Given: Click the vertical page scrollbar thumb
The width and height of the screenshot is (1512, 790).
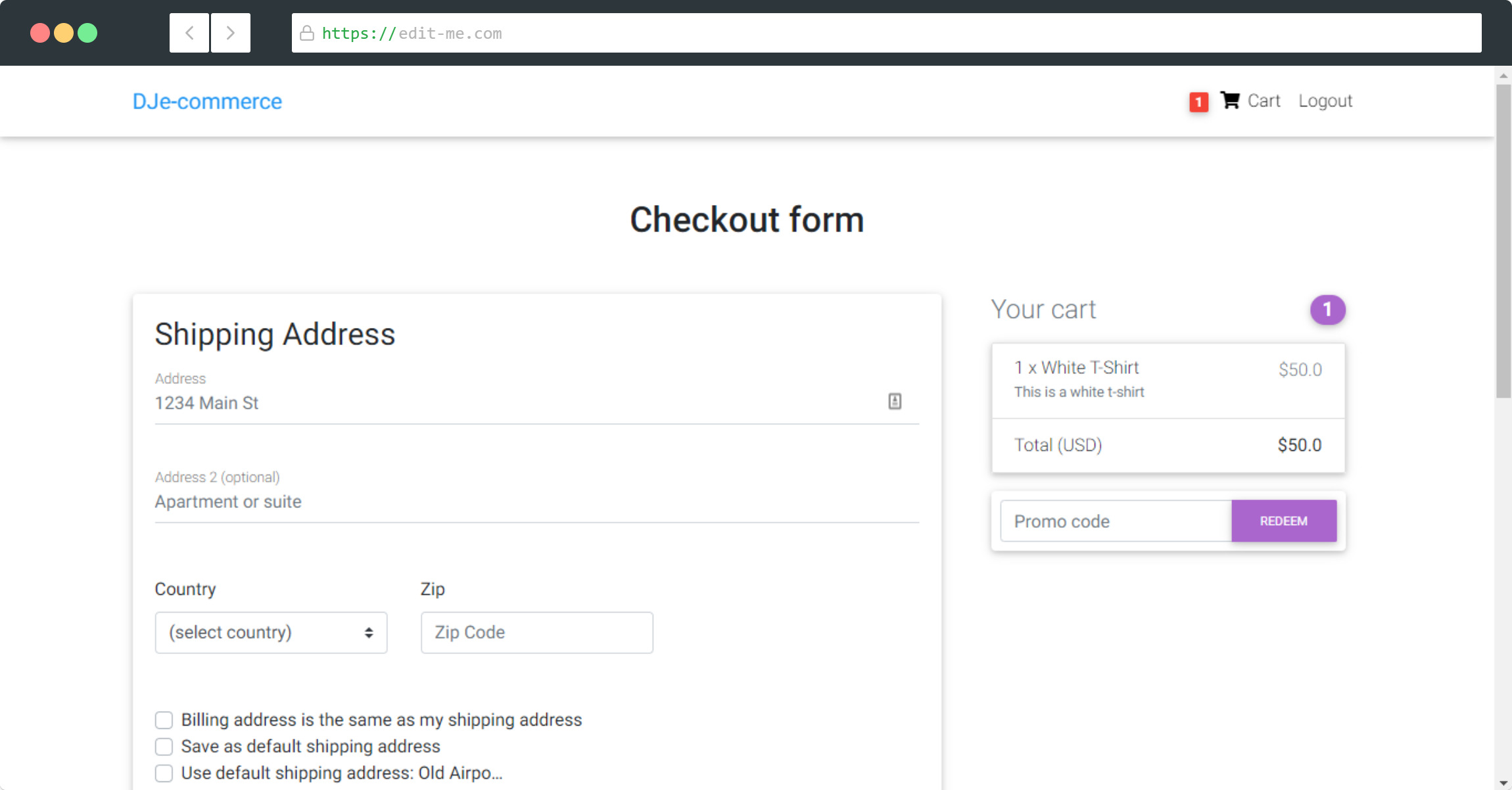Looking at the screenshot, I should click(1503, 240).
